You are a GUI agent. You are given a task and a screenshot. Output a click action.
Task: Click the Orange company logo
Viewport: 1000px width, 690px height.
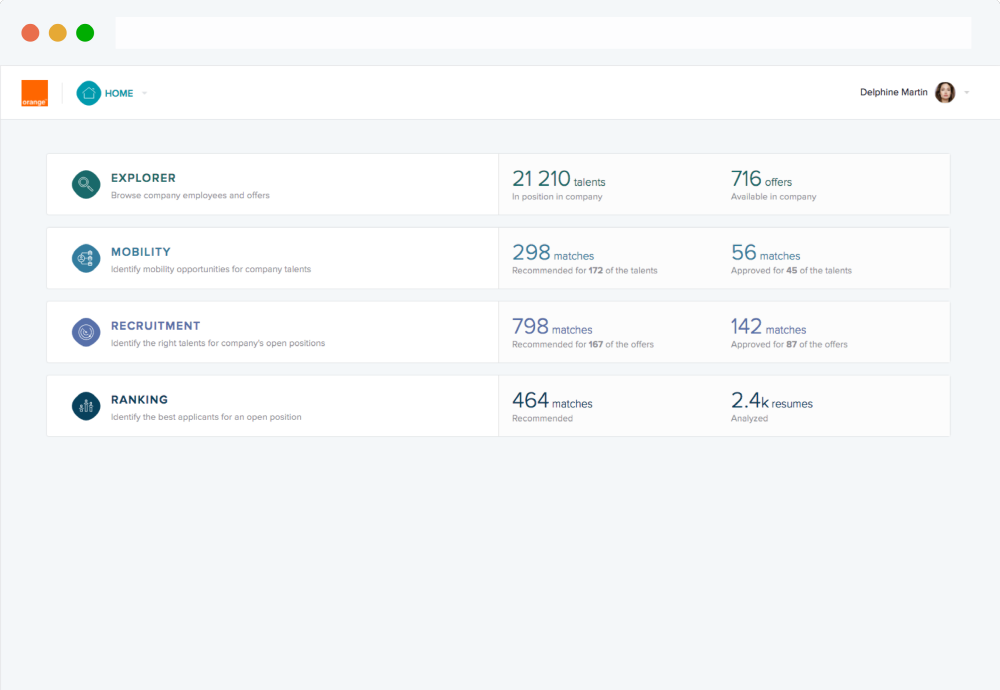point(35,93)
